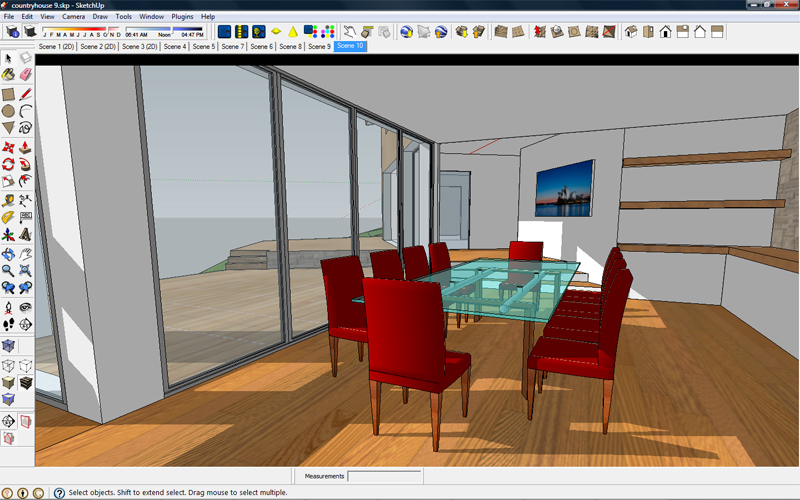This screenshot has height=500, width=800.
Task: Click the help question mark in status bar
Action: tap(59, 492)
